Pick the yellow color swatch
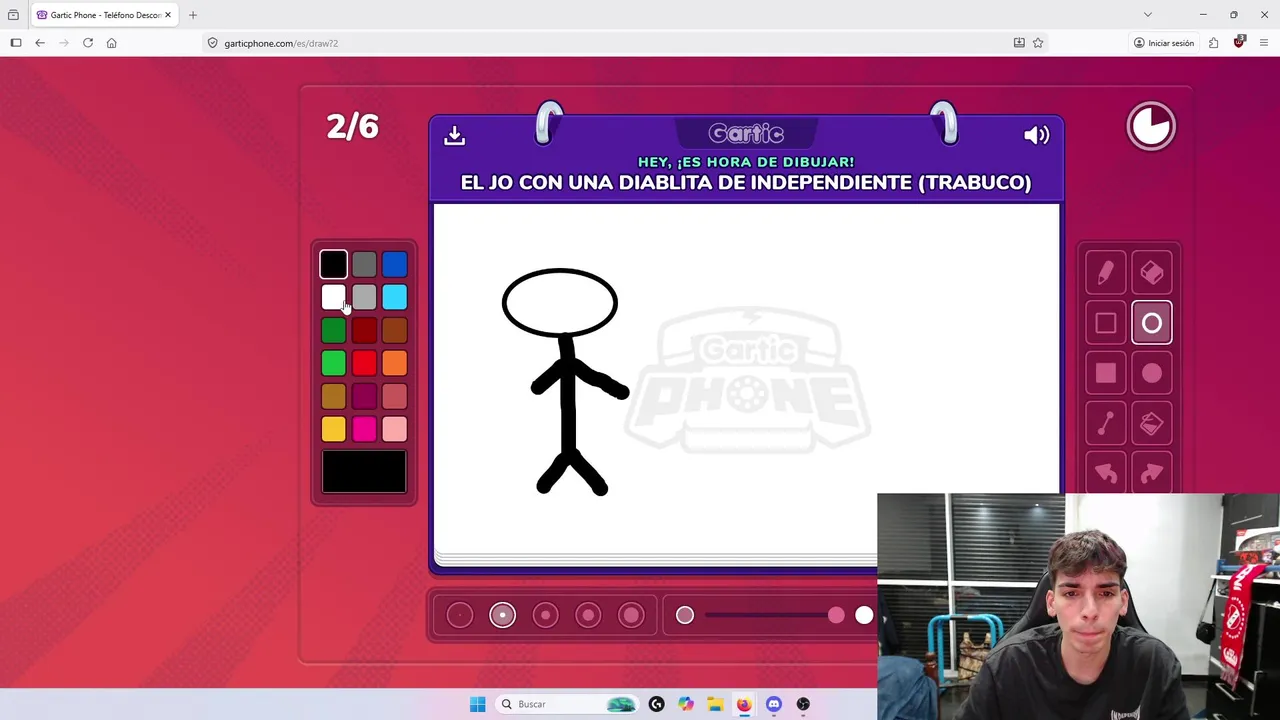This screenshot has width=1280, height=720. click(x=333, y=429)
